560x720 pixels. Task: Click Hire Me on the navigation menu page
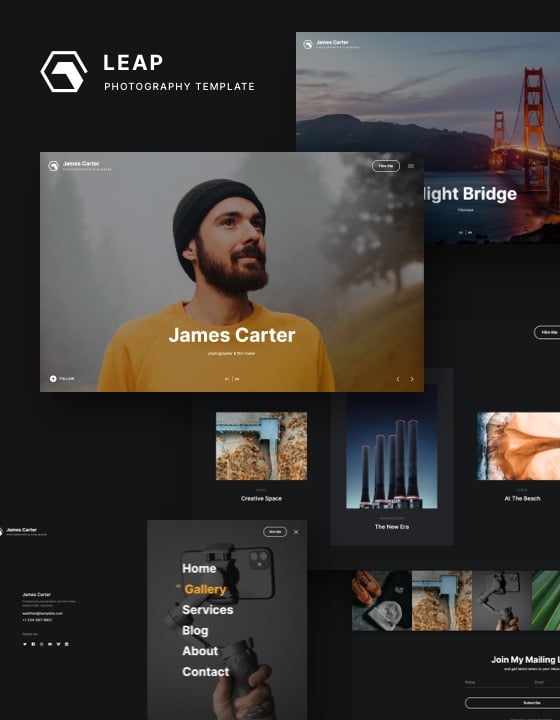point(275,532)
